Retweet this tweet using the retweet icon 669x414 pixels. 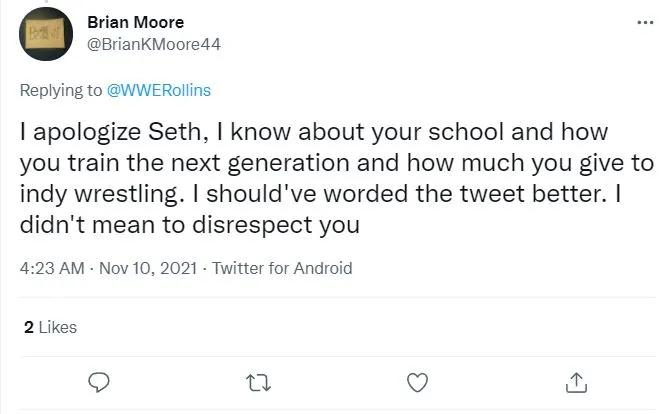coord(257,381)
